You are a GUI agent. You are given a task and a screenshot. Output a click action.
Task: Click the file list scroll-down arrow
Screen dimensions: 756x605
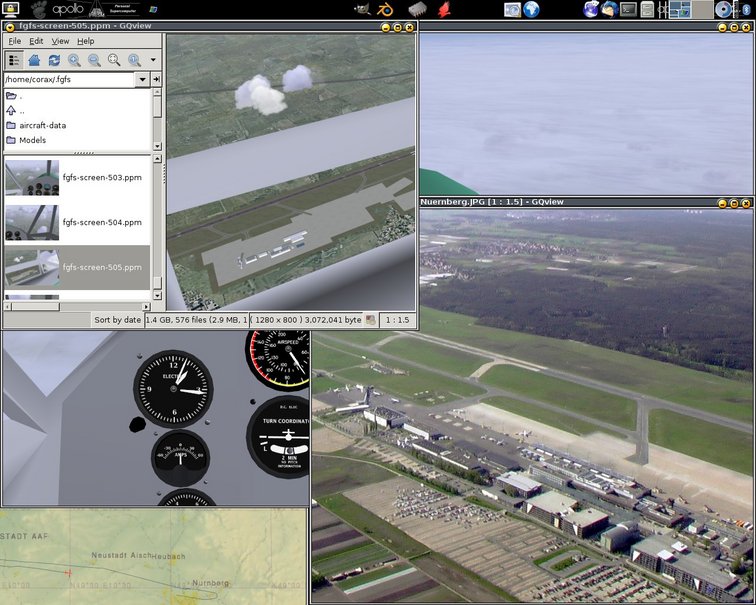(157, 295)
